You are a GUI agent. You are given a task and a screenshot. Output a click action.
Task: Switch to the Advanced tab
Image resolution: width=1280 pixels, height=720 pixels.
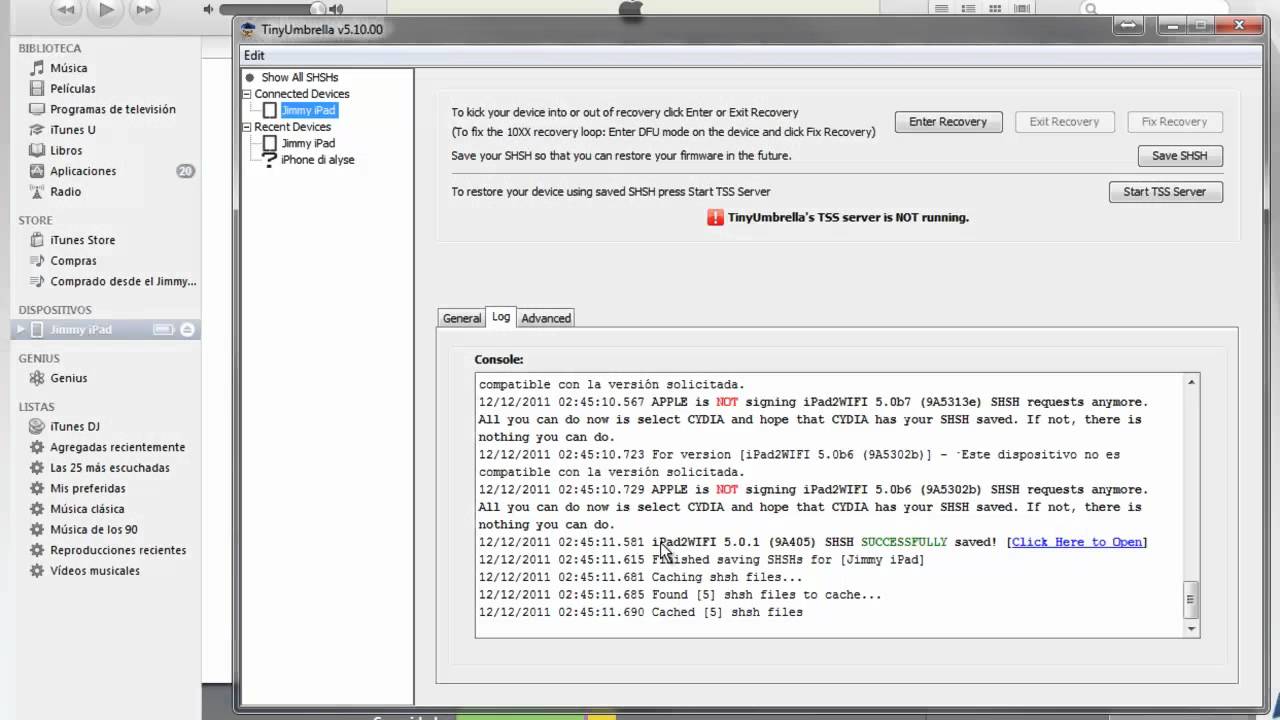point(546,318)
